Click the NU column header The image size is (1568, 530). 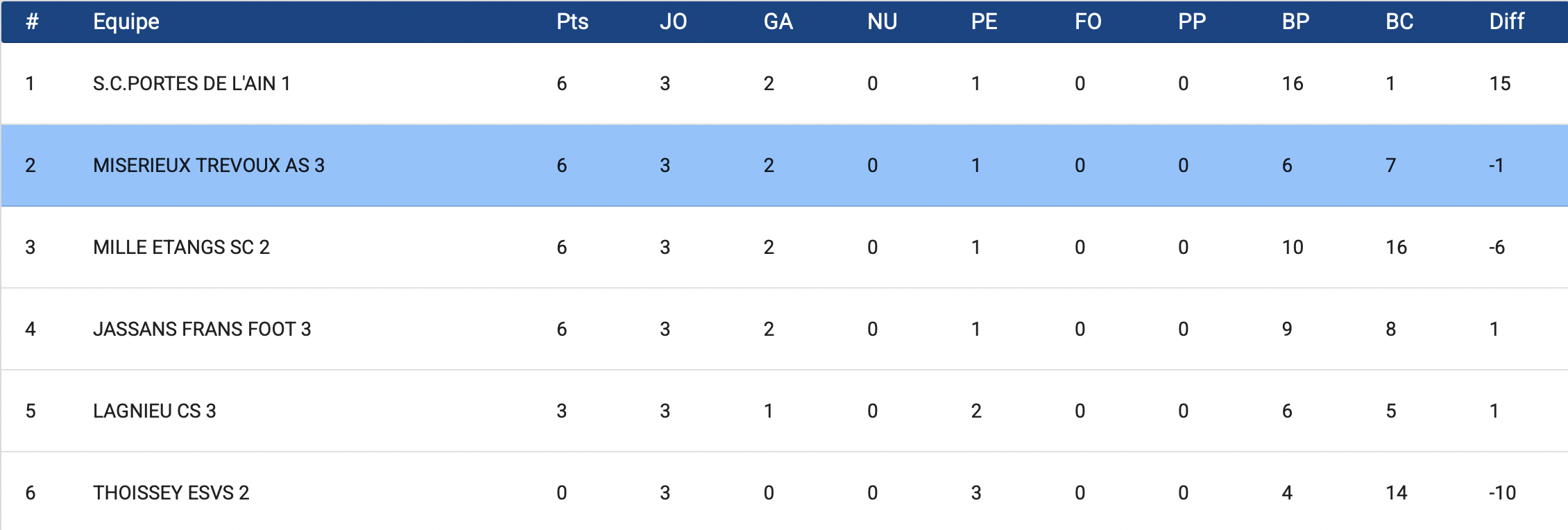[882, 22]
